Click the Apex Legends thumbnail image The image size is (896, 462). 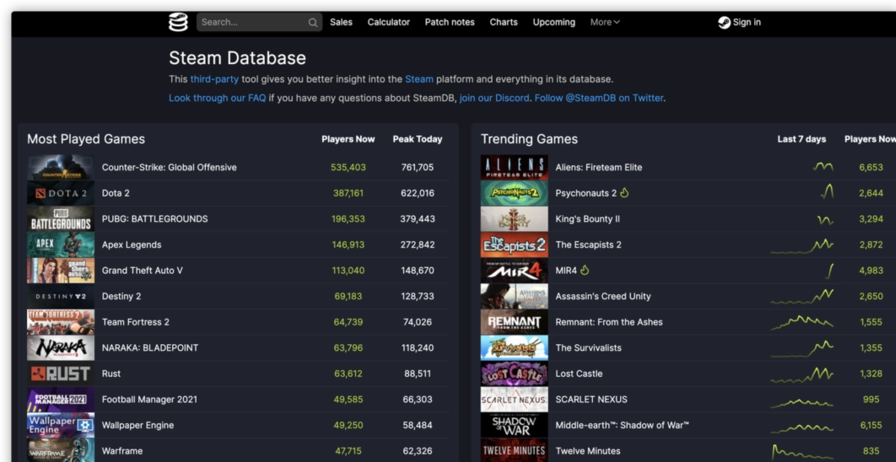[x=61, y=245]
